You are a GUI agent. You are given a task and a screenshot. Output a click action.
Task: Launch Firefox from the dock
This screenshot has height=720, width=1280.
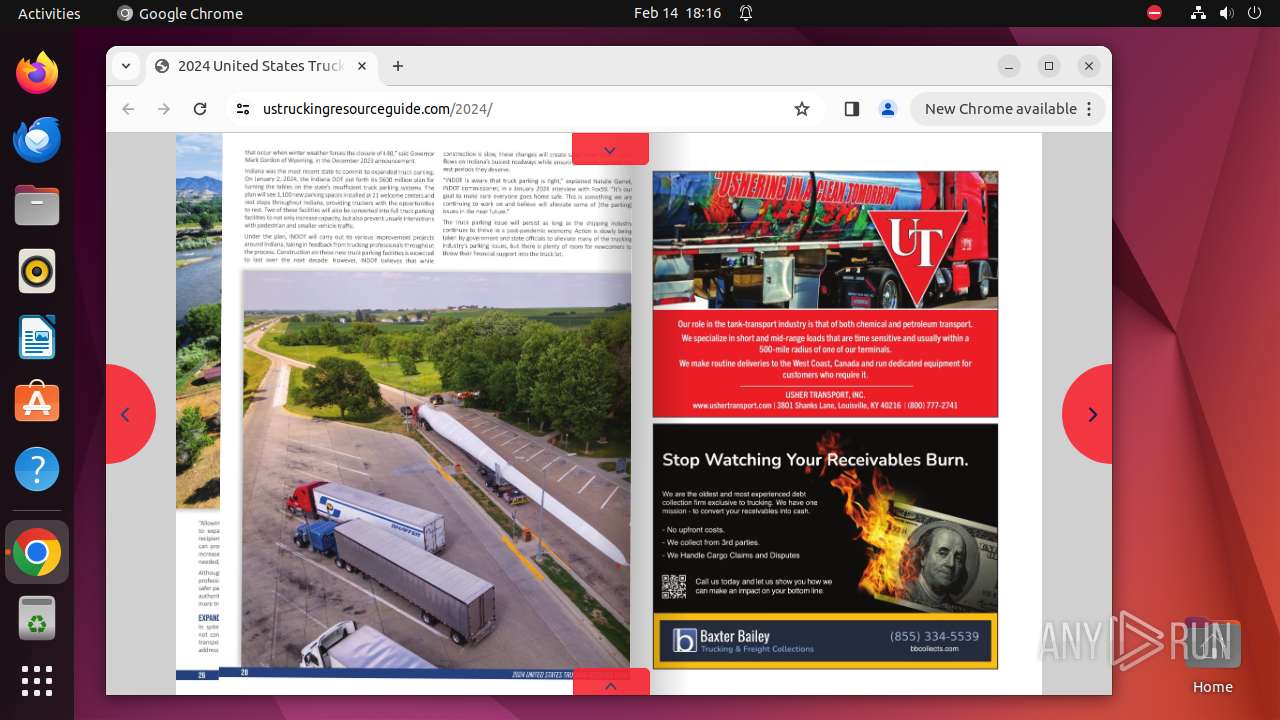click(x=37, y=74)
